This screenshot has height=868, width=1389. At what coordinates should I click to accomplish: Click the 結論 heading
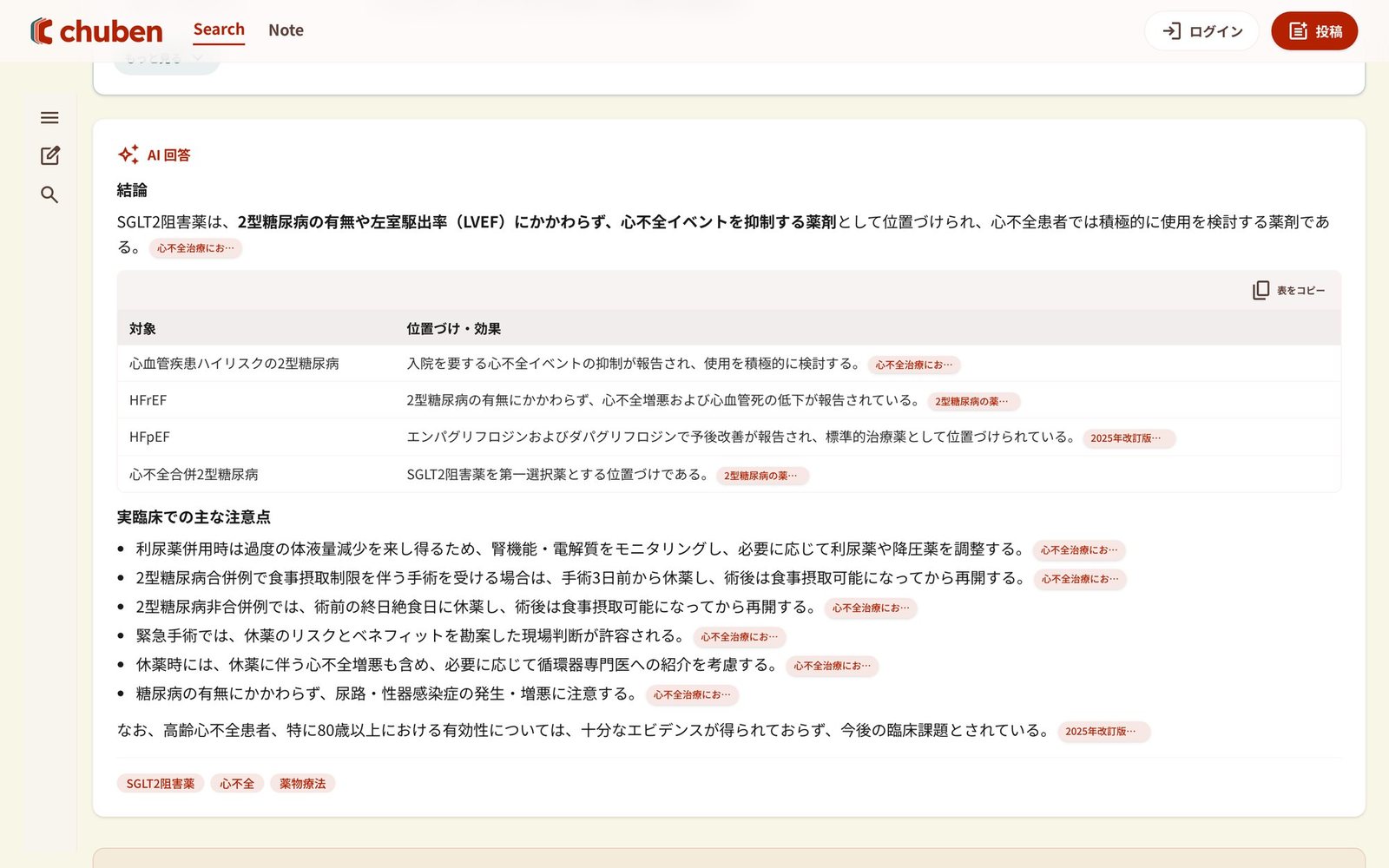132,190
